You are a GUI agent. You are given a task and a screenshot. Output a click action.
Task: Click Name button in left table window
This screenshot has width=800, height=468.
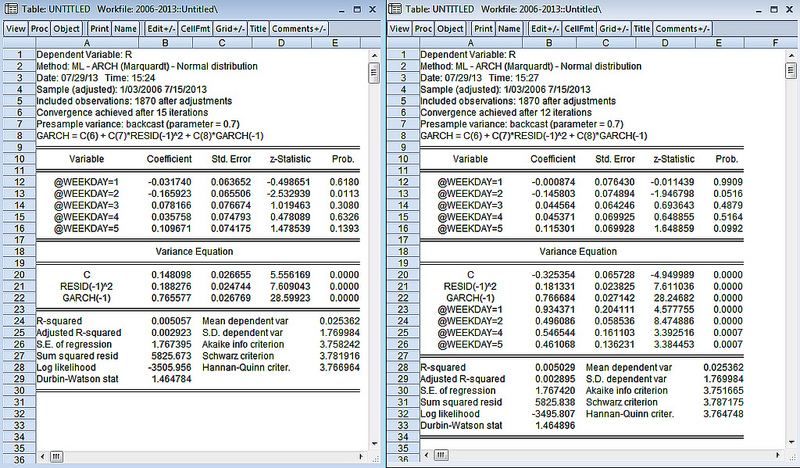coord(125,29)
